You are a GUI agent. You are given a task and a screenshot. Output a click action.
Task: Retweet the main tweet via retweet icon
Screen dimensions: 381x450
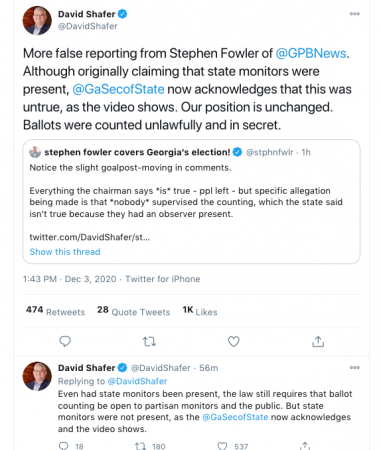point(149,341)
